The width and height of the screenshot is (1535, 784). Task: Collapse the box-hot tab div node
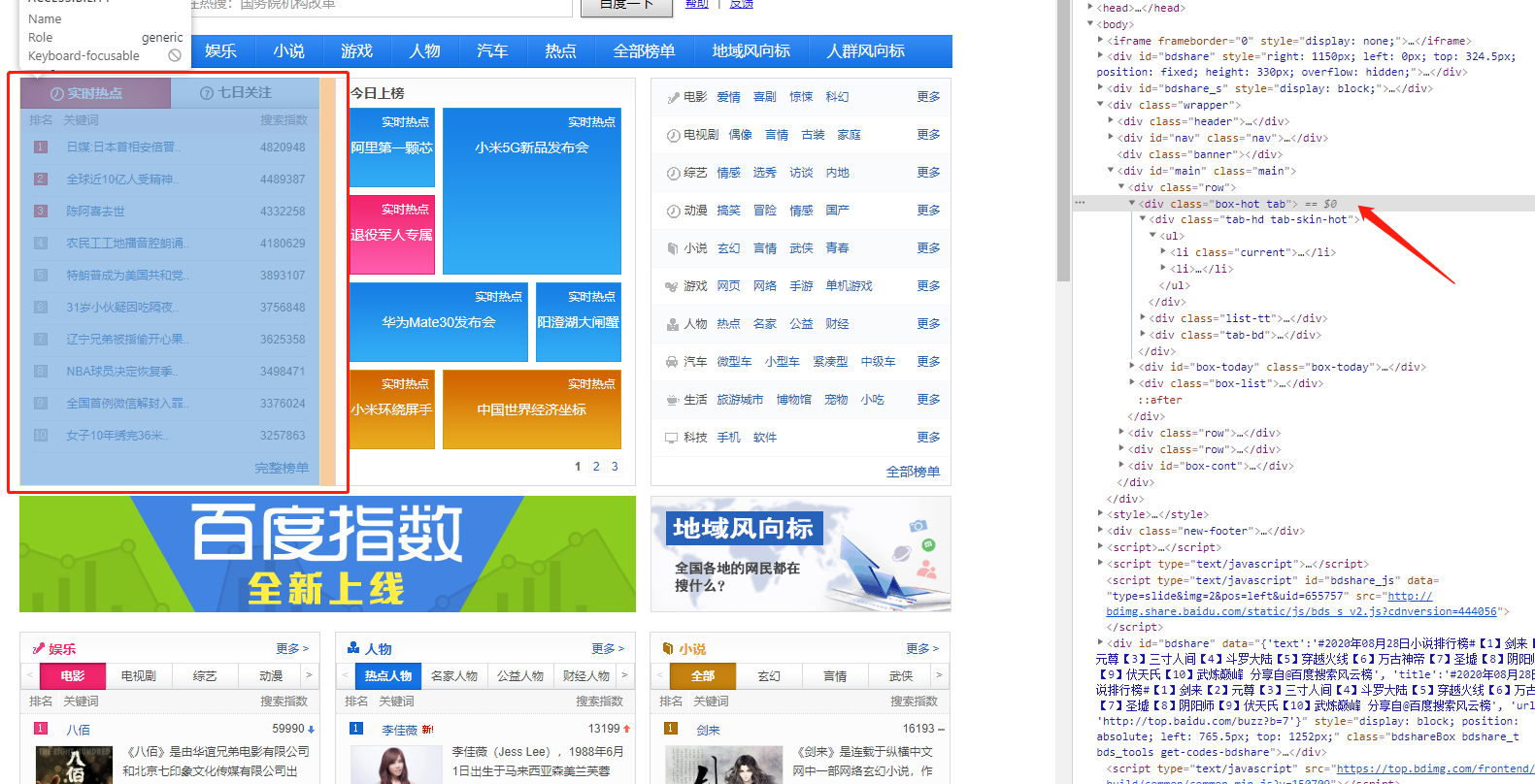coord(1132,204)
